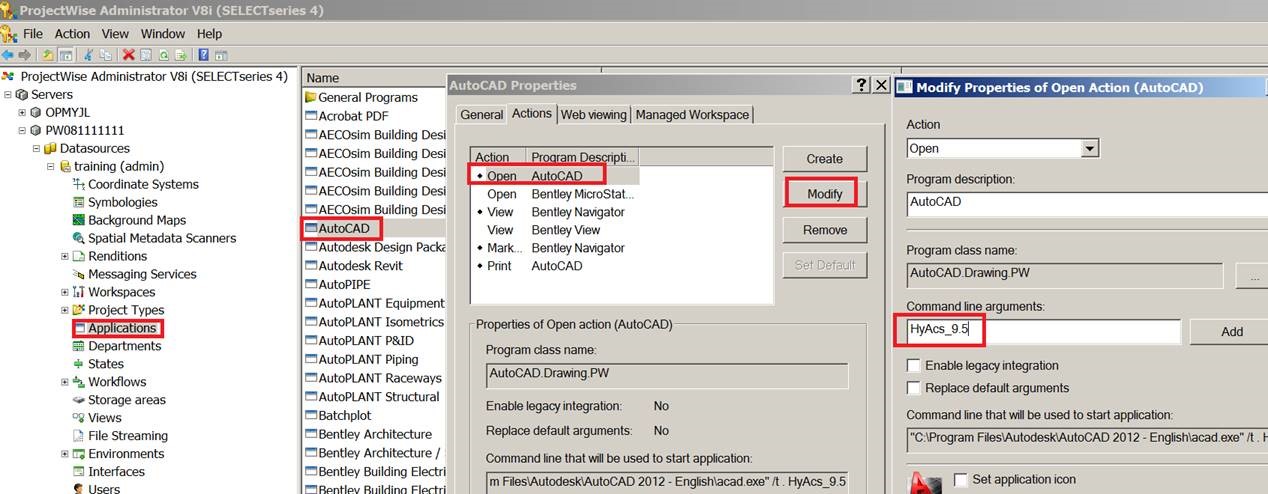The image size is (1268, 494).
Task: Click the Background Maps icon in tree
Action: click(x=79, y=220)
